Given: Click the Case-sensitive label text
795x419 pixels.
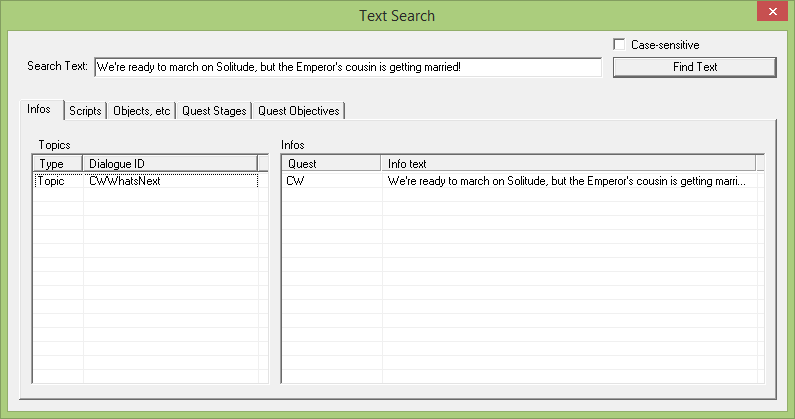Looking at the screenshot, I should pyautogui.click(x=664, y=45).
